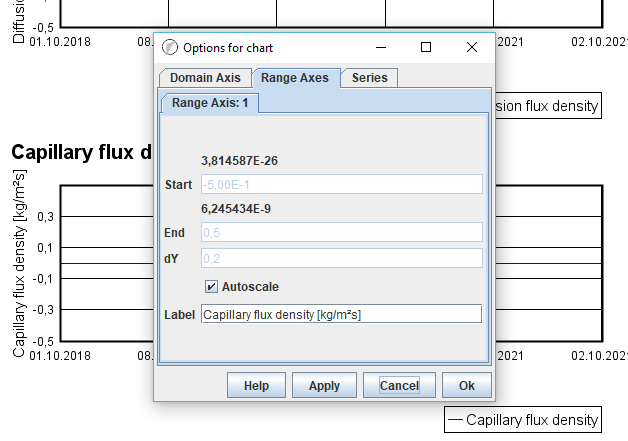628x441 pixels.
Task: Select the Range Axes tab
Action: pyautogui.click(x=295, y=78)
